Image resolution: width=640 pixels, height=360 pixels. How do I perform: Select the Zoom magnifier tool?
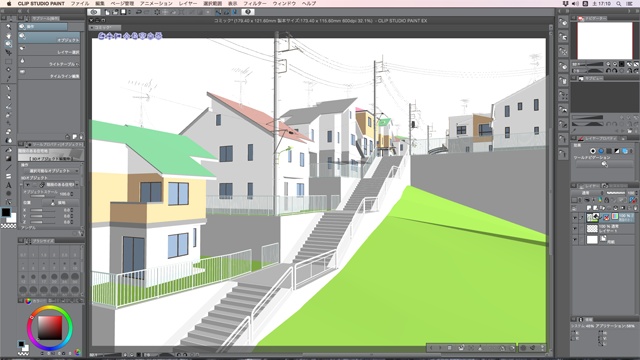8,27
